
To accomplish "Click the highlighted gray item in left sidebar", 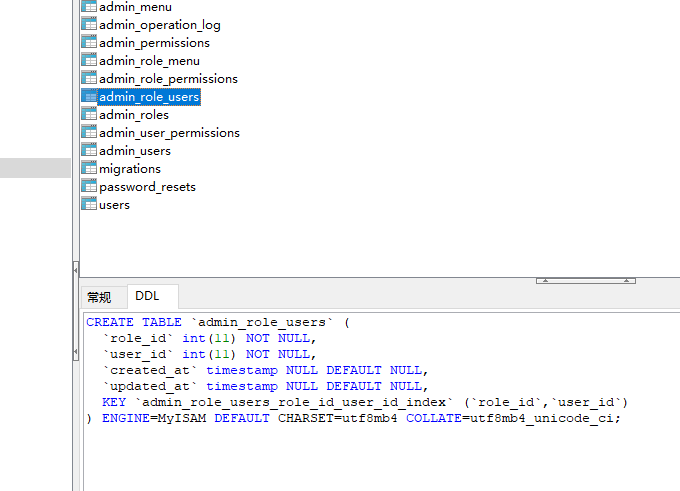I will pyautogui.click(x=35, y=168).
